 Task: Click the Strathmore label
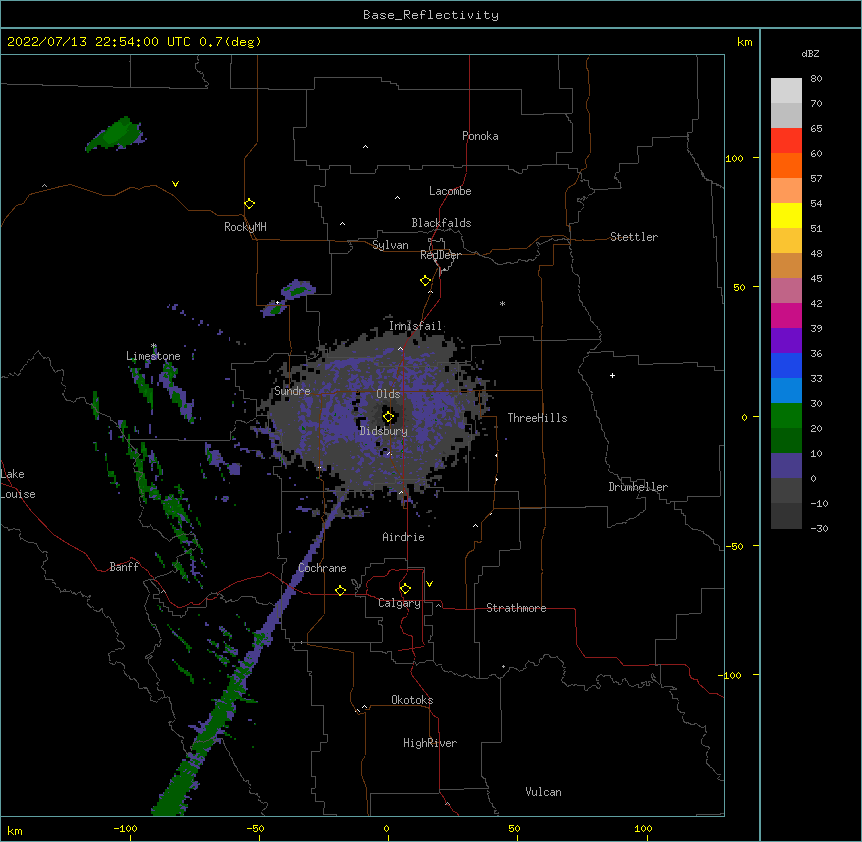click(x=516, y=608)
